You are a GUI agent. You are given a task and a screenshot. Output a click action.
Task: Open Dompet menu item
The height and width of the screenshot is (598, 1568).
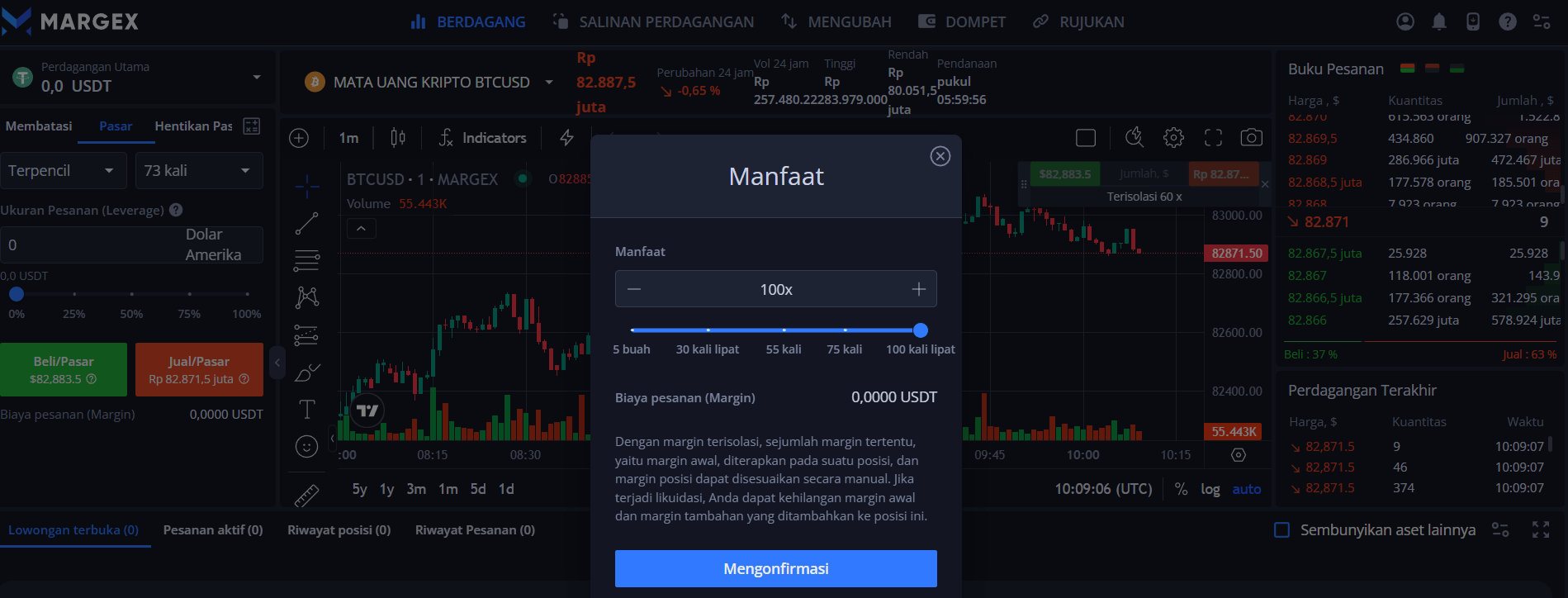click(962, 21)
